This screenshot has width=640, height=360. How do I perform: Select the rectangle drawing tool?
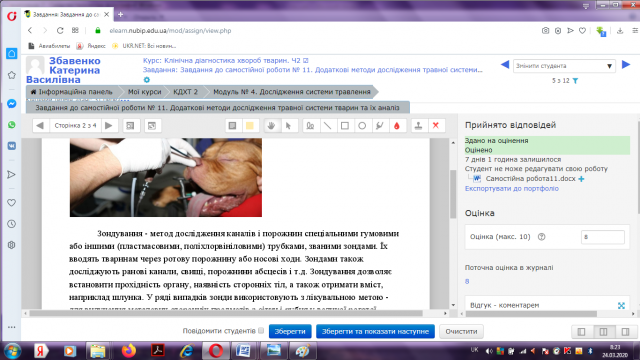coord(345,126)
